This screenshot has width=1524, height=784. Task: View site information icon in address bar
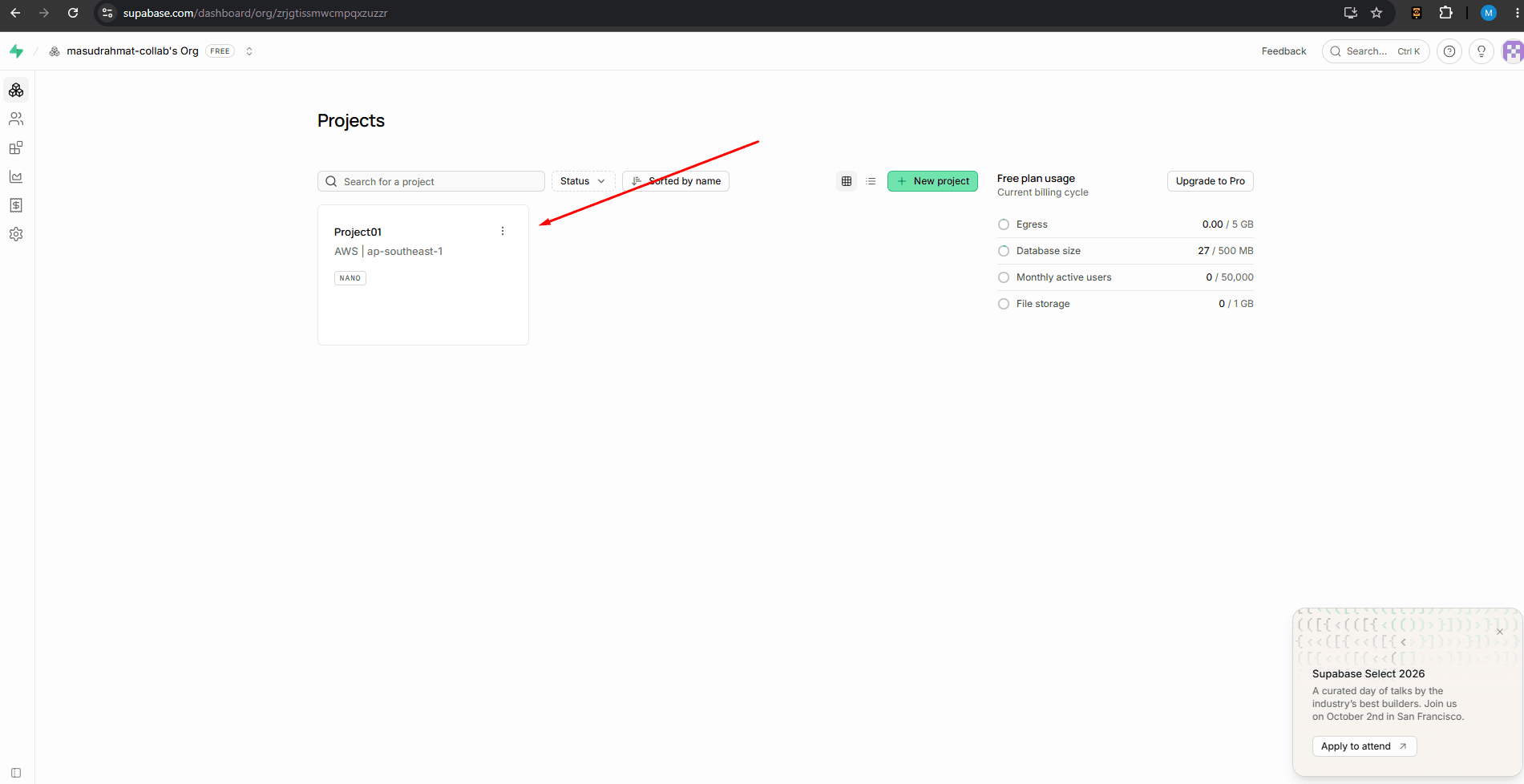click(107, 13)
